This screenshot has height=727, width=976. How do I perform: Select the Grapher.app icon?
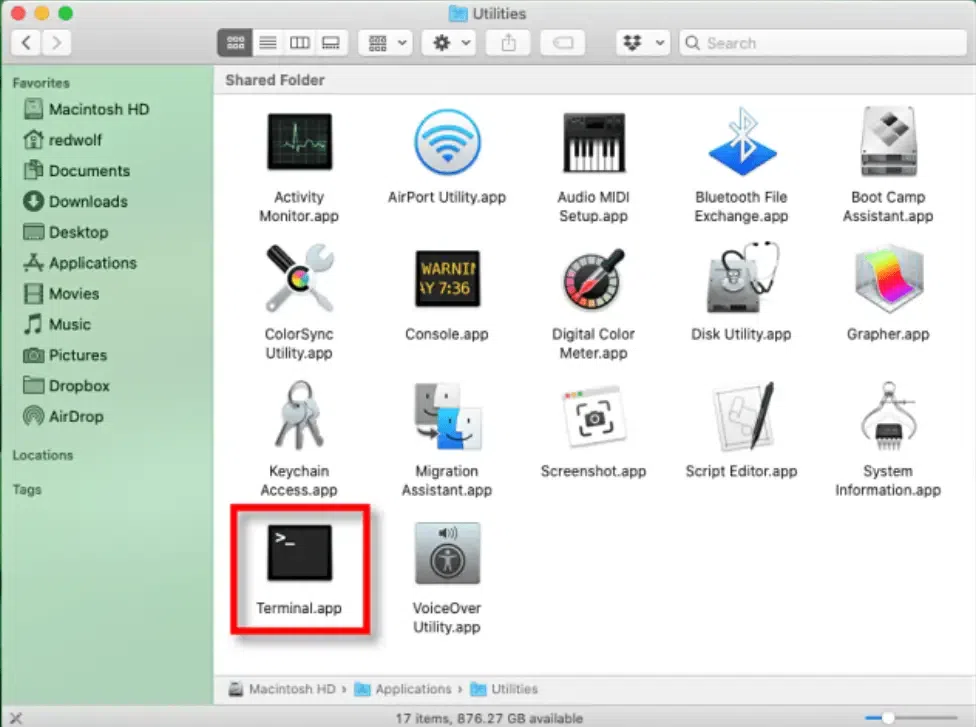point(888,278)
